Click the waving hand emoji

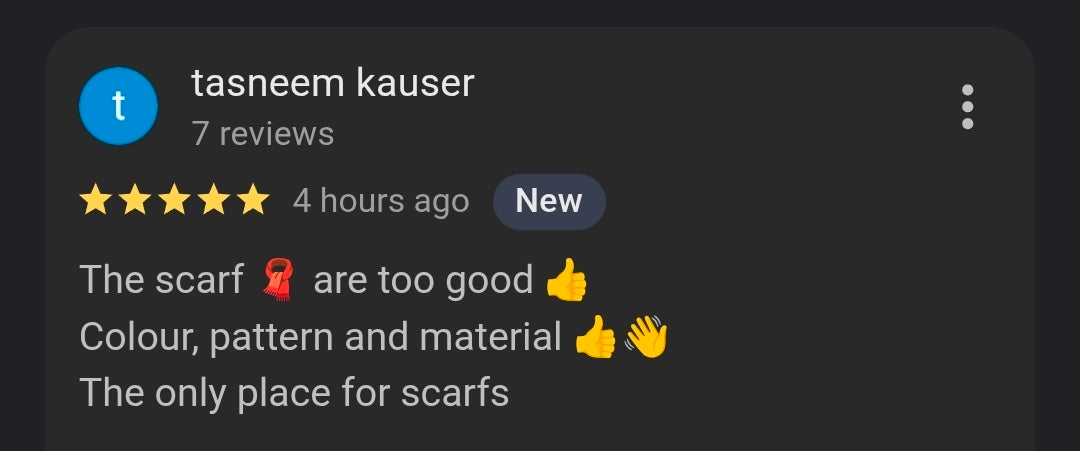coord(646,337)
